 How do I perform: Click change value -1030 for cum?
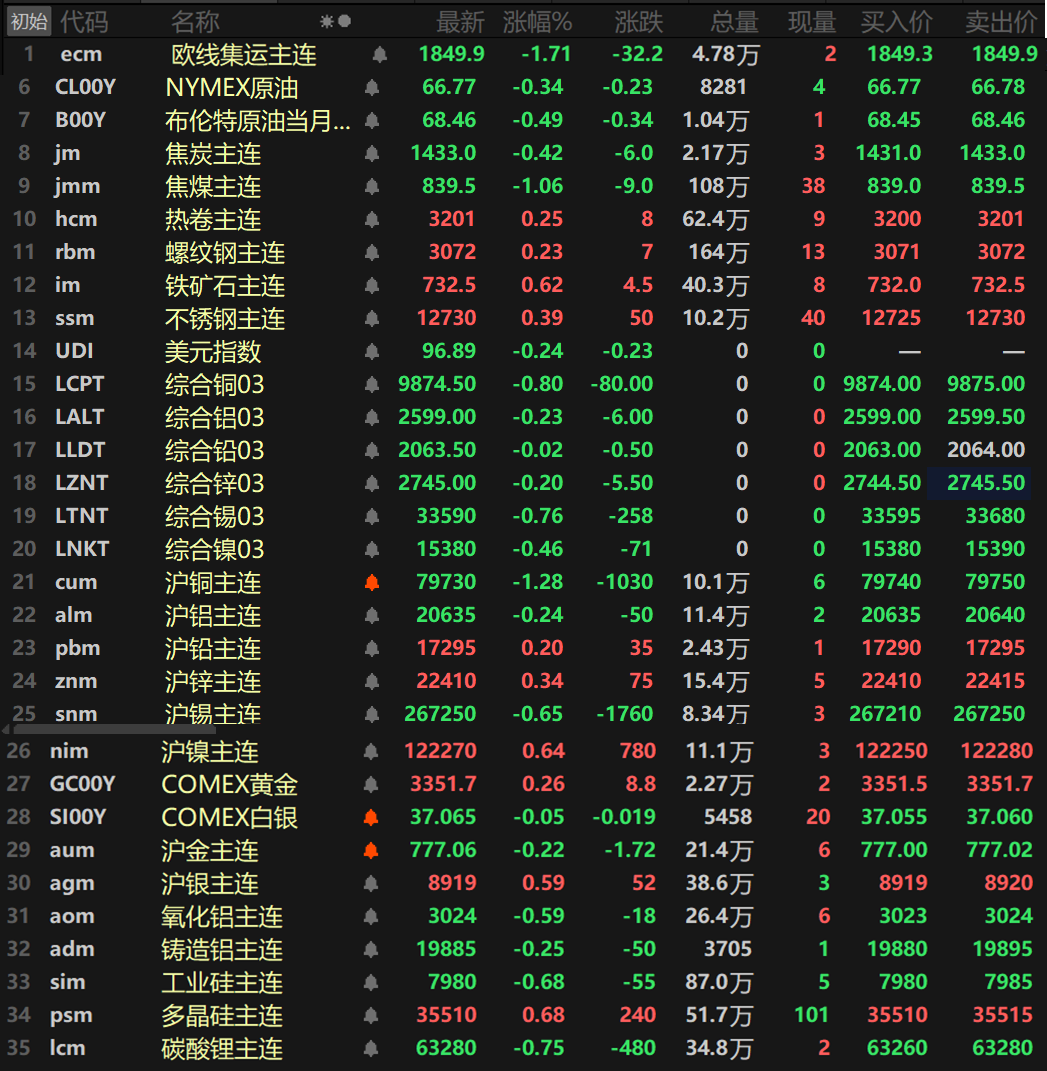click(x=625, y=582)
